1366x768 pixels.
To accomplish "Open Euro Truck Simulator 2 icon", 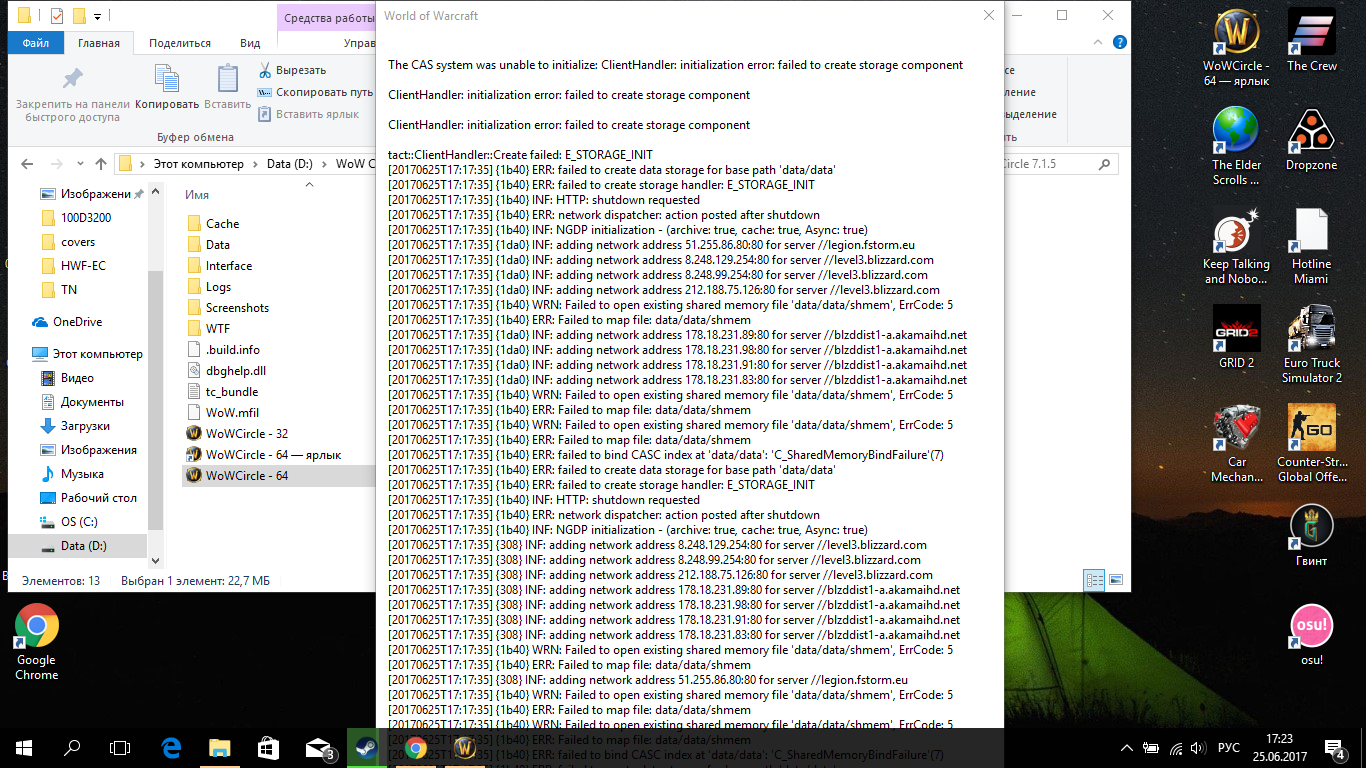I will click(x=1311, y=330).
